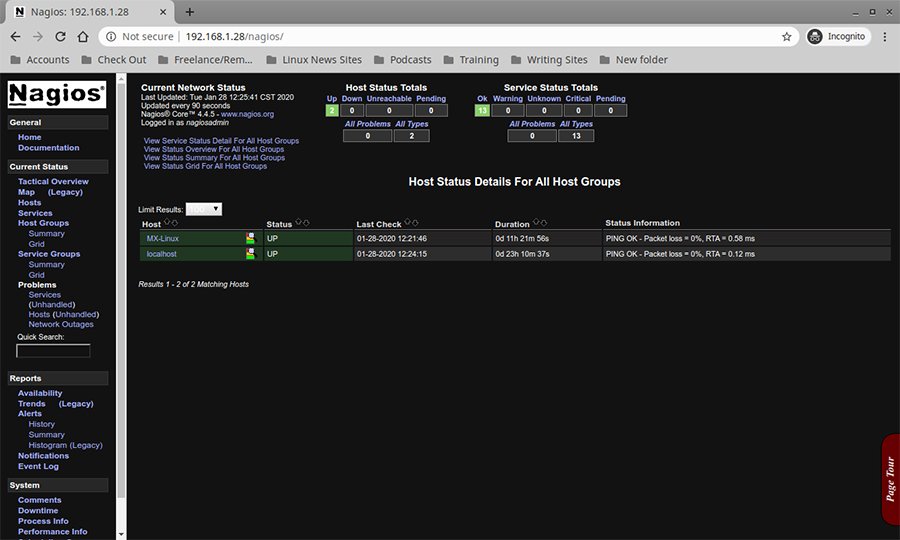Reload the Nagios page

[60, 36]
